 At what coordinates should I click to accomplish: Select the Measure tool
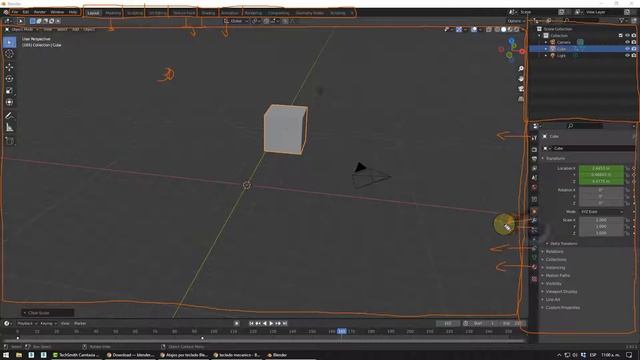pos(9,128)
